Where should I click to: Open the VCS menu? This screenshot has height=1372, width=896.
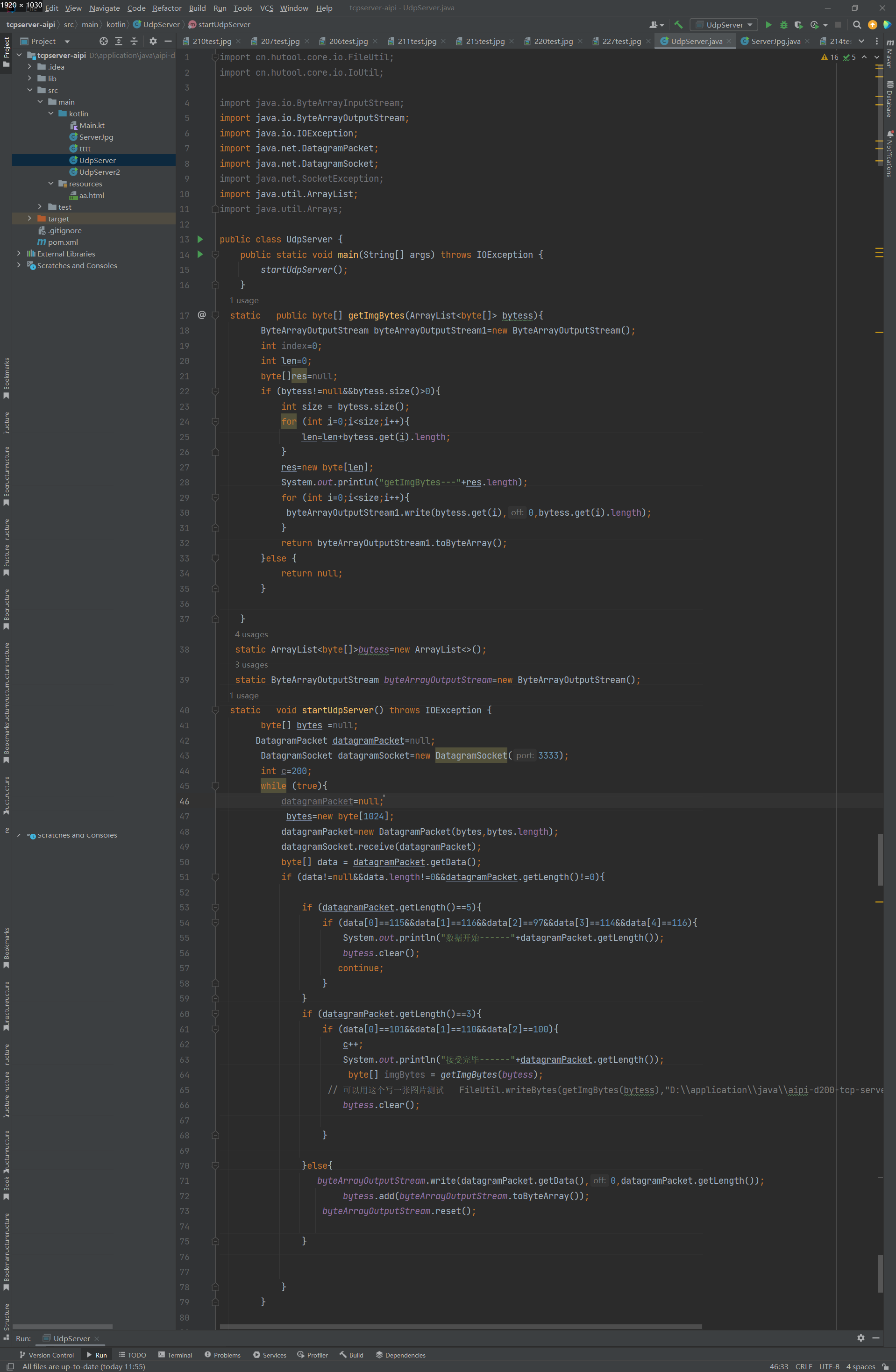266,8
